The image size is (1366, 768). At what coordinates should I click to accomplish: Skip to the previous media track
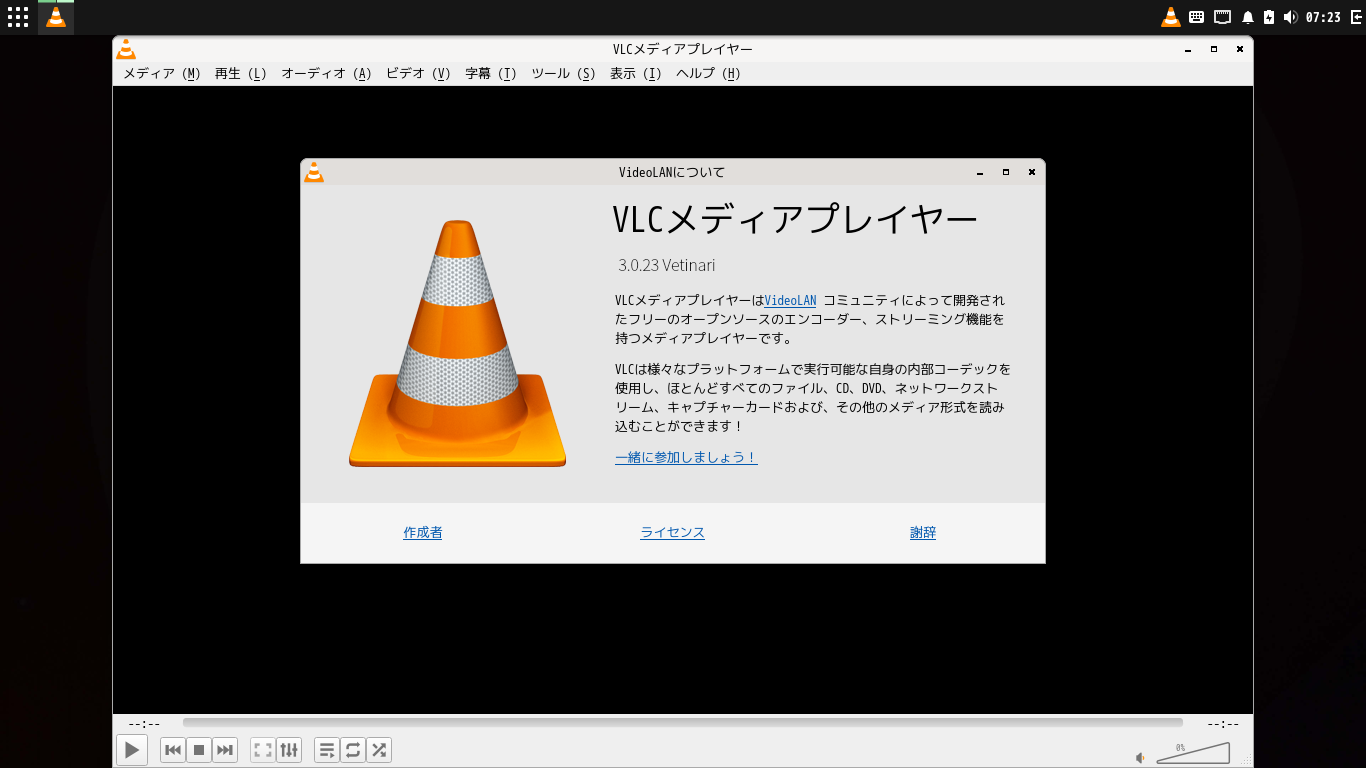click(173, 750)
